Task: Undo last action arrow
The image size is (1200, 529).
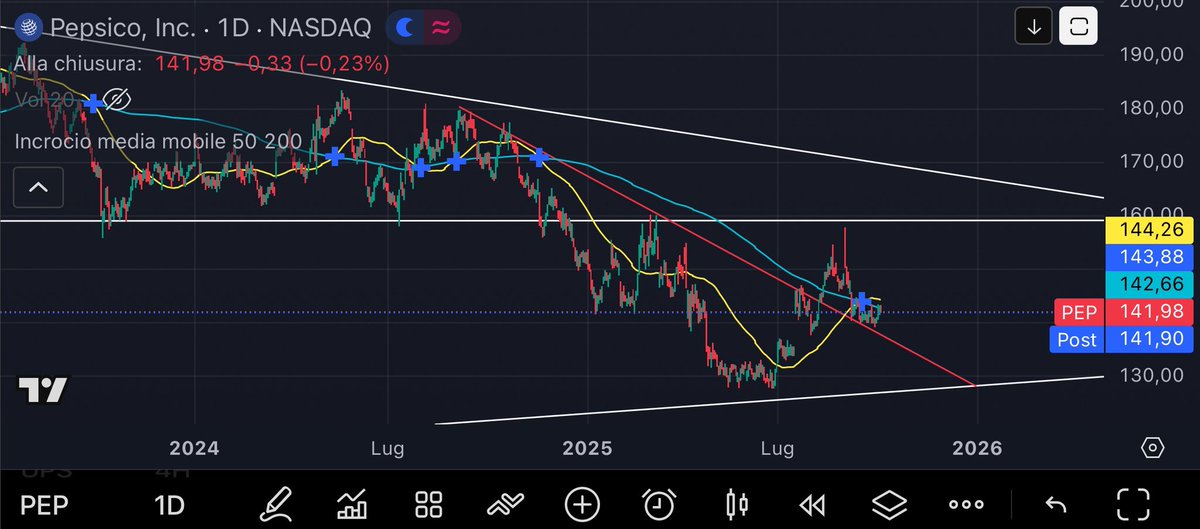Action: [1055, 503]
